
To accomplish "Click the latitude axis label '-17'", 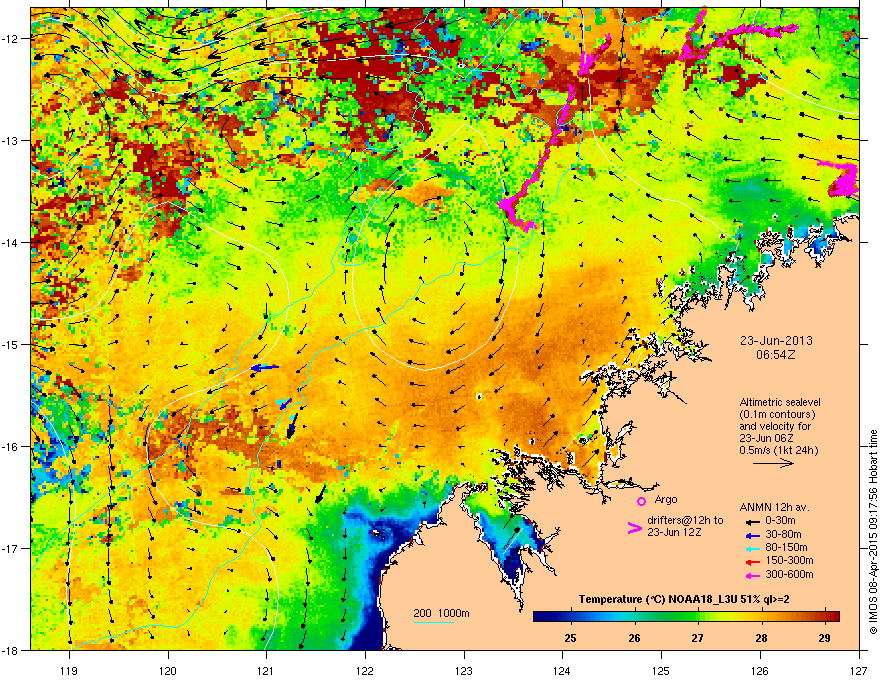I will coord(10,548).
